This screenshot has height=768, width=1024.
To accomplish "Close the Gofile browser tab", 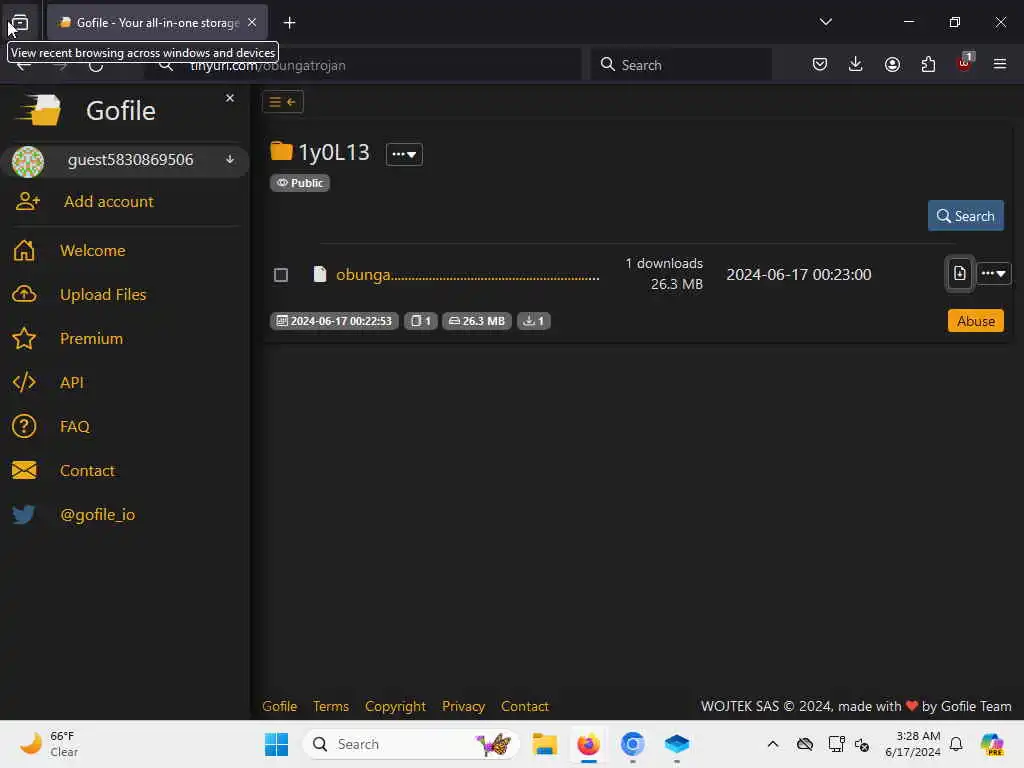I will coord(252,22).
